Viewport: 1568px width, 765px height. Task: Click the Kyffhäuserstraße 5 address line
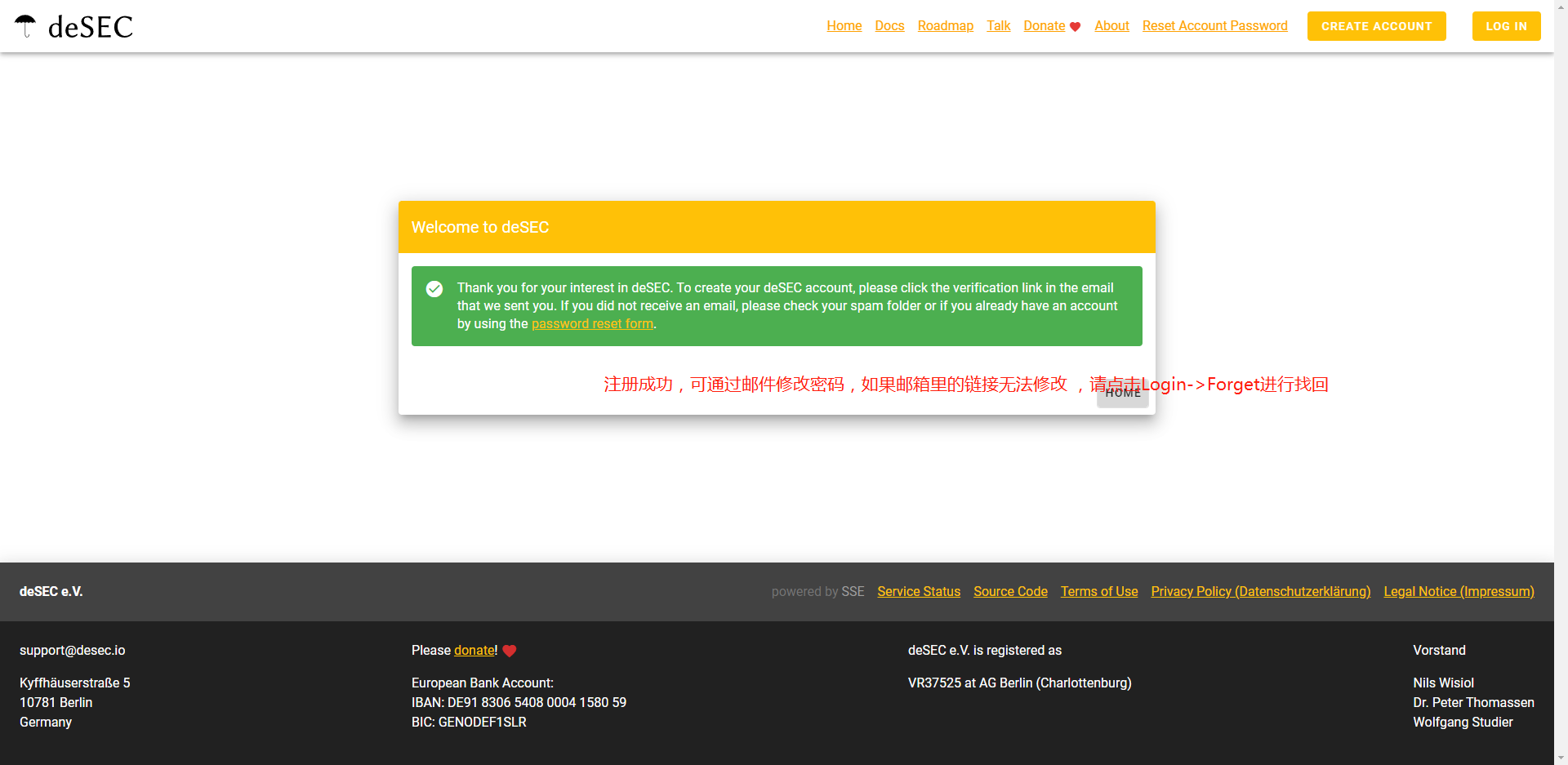click(x=75, y=683)
